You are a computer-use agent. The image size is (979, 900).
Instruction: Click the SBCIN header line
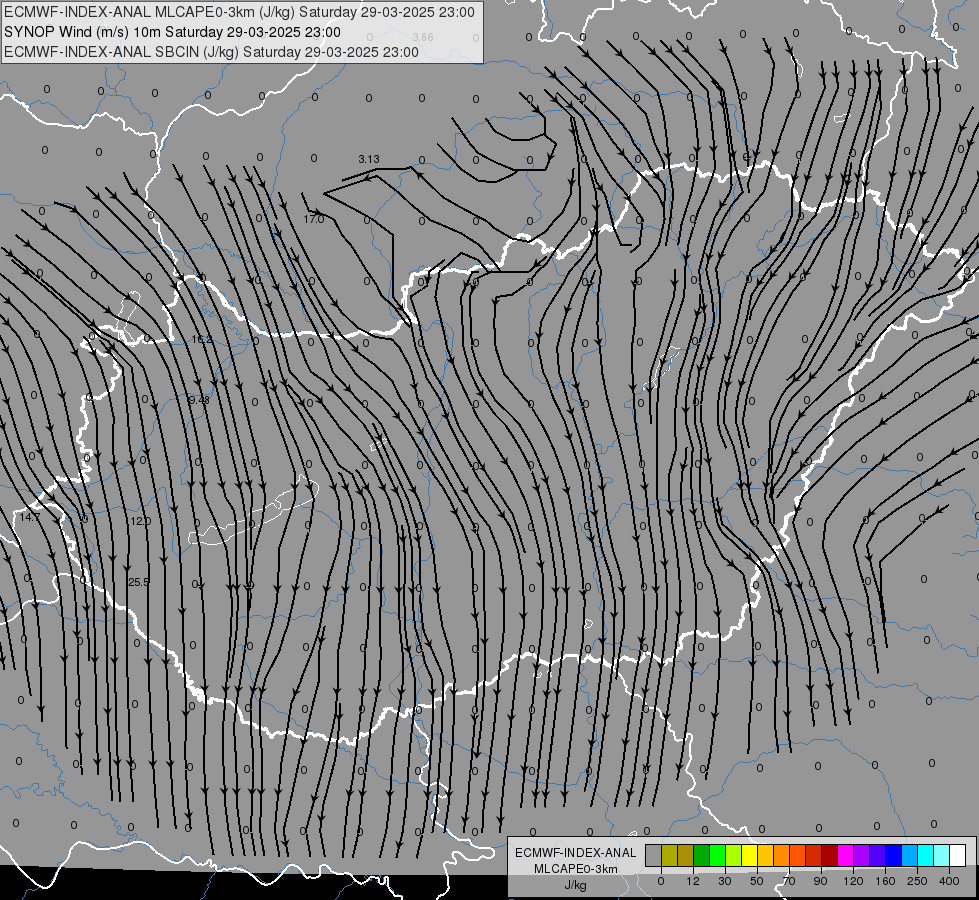pyautogui.click(x=211, y=52)
